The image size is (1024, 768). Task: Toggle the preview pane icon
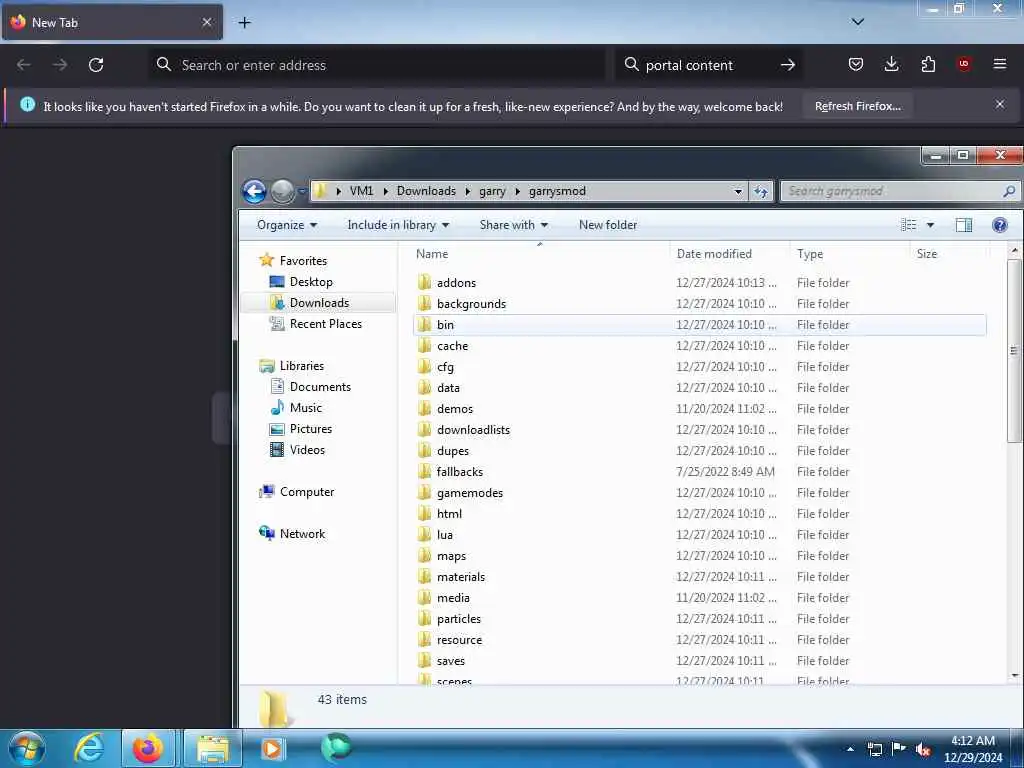point(963,225)
